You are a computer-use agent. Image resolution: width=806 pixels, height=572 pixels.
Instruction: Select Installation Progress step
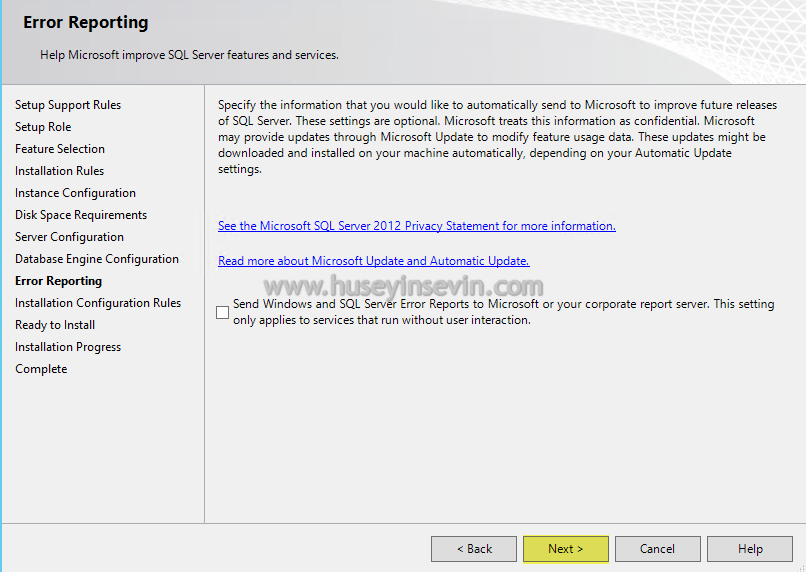pos(68,347)
